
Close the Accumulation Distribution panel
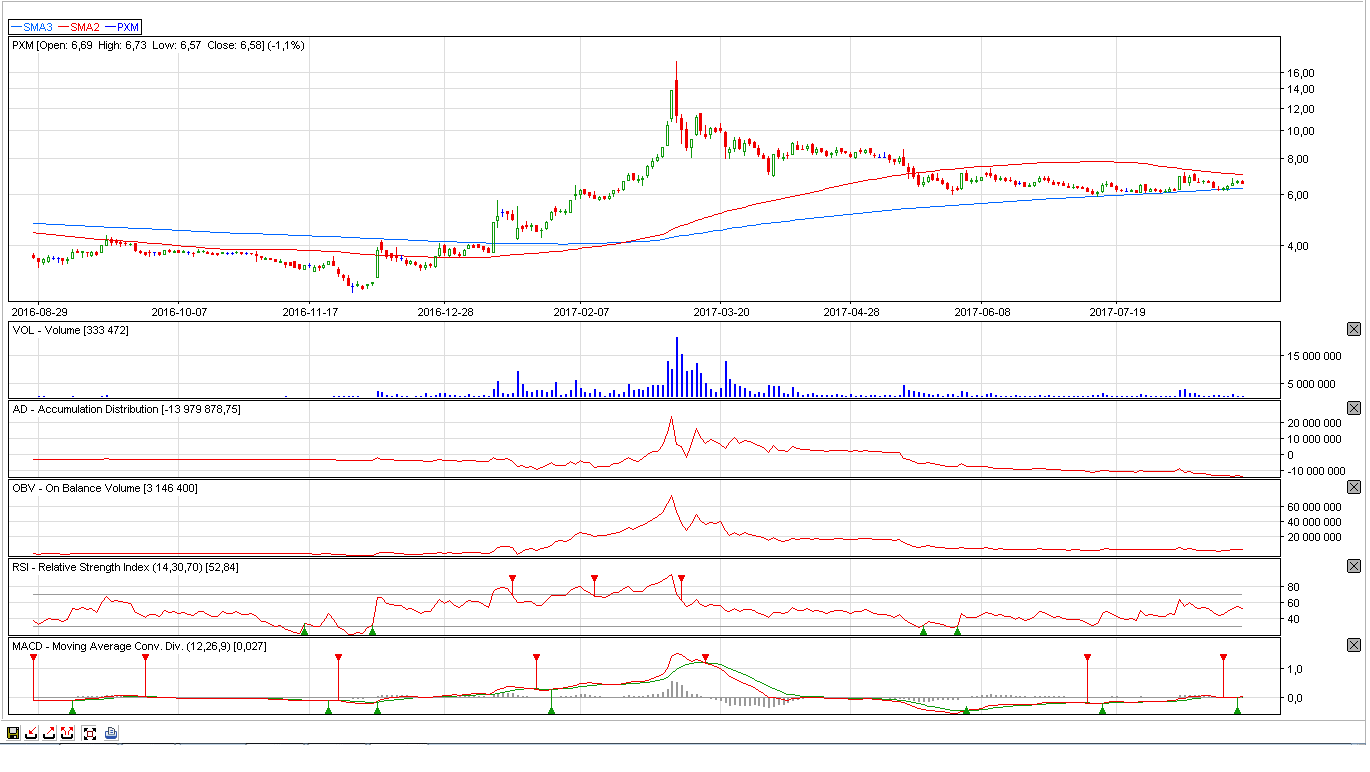[1354, 408]
